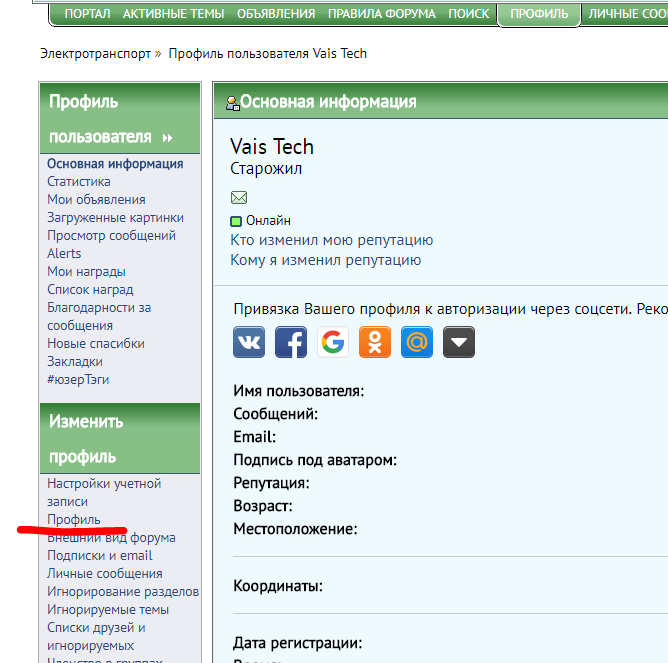Viewport: 668px width, 663px height.
Task: Click the Facebook login icon
Action: pos(291,342)
